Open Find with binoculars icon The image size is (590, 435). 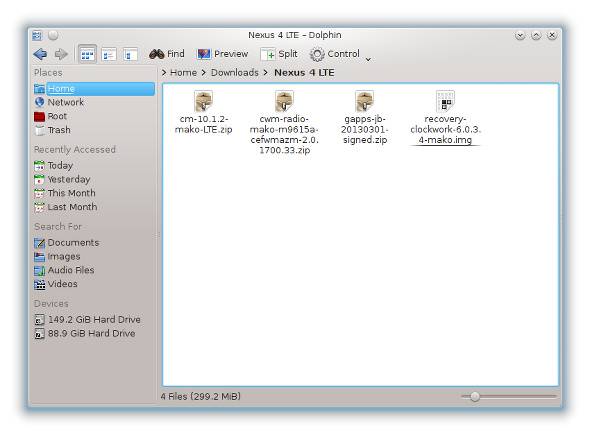[x=167, y=54]
